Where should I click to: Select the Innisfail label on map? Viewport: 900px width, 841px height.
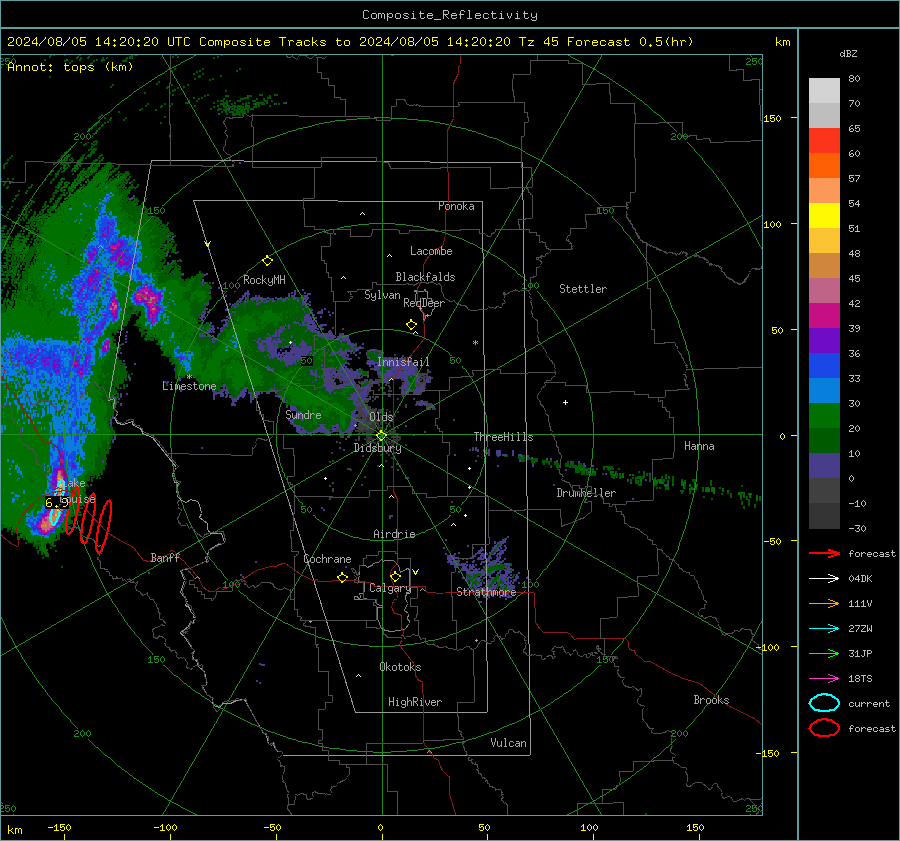coord(404,362)
